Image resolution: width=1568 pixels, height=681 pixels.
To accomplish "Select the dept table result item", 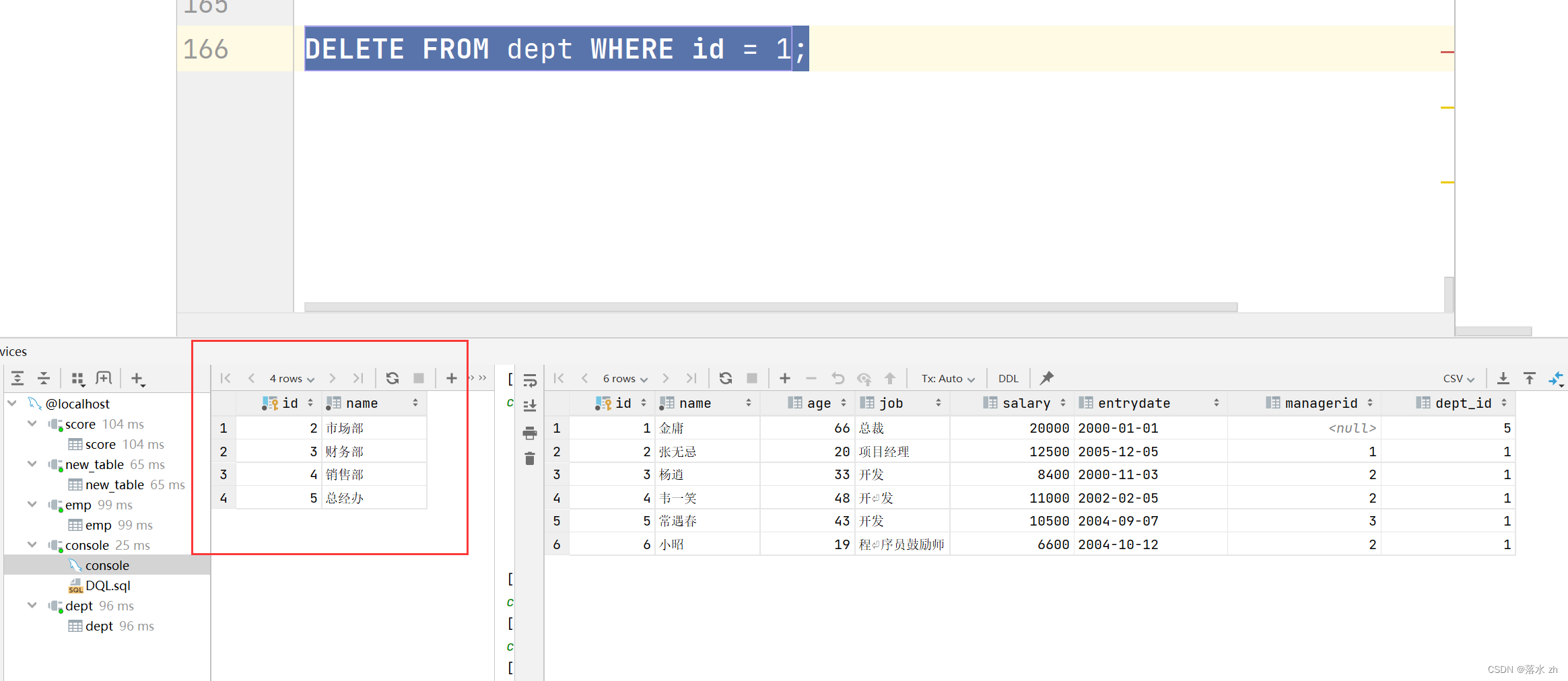I will point(110,626).
